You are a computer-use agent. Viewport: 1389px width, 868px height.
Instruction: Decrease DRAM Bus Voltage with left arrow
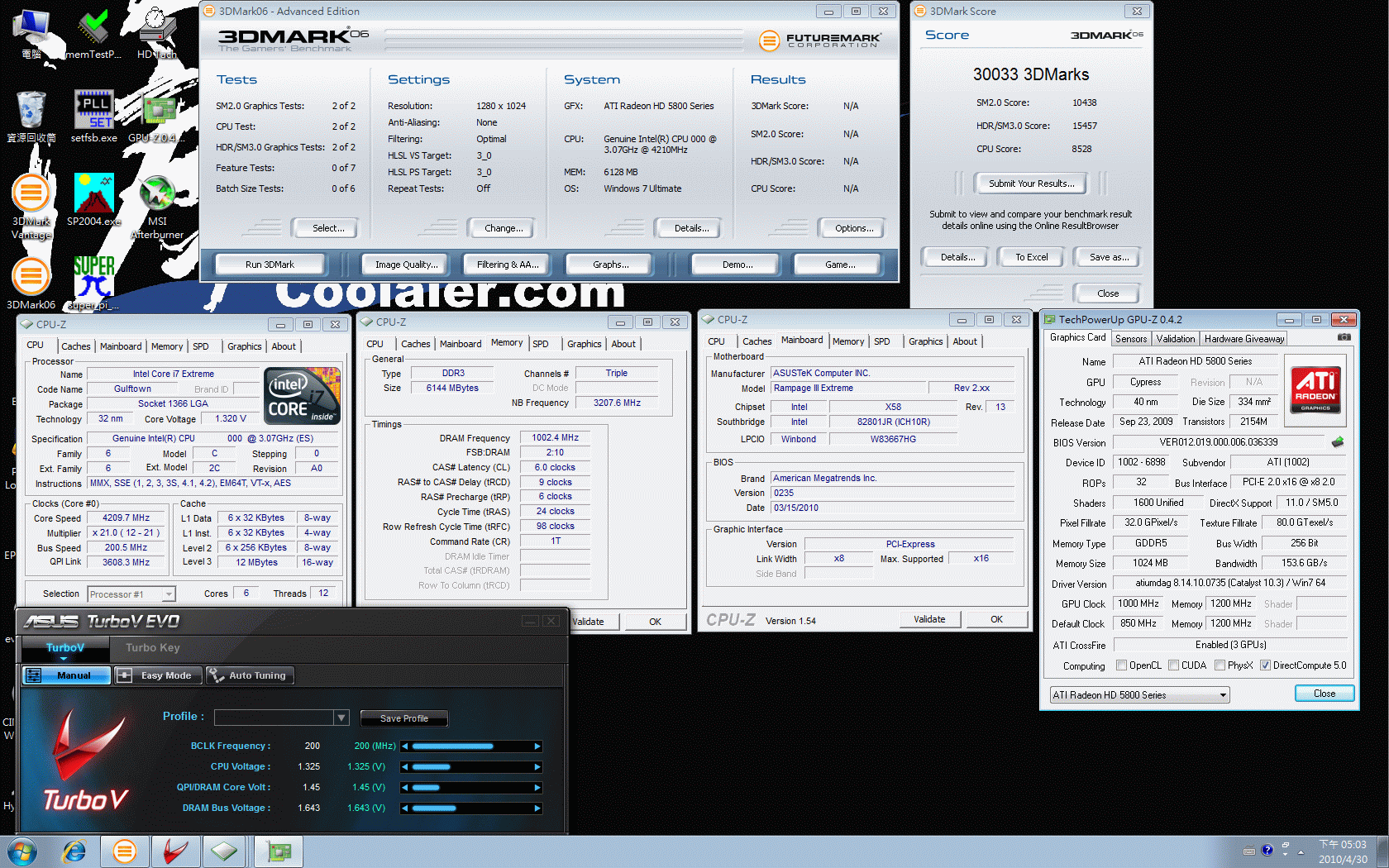[x=405, y=808]
